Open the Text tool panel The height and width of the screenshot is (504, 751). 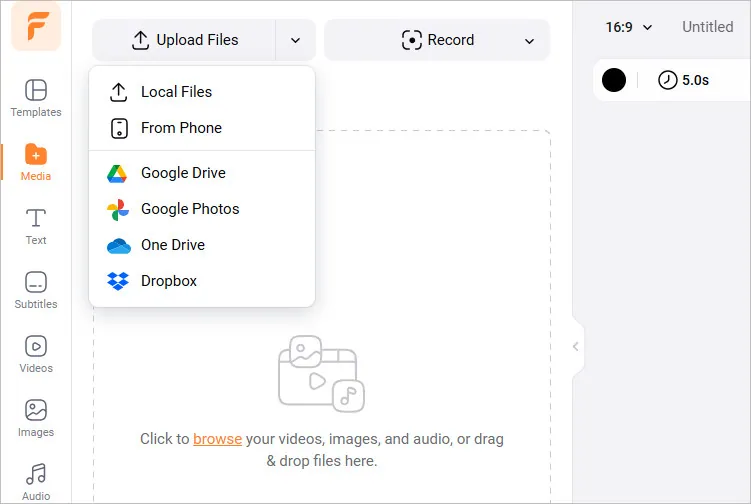pos(36,227)
